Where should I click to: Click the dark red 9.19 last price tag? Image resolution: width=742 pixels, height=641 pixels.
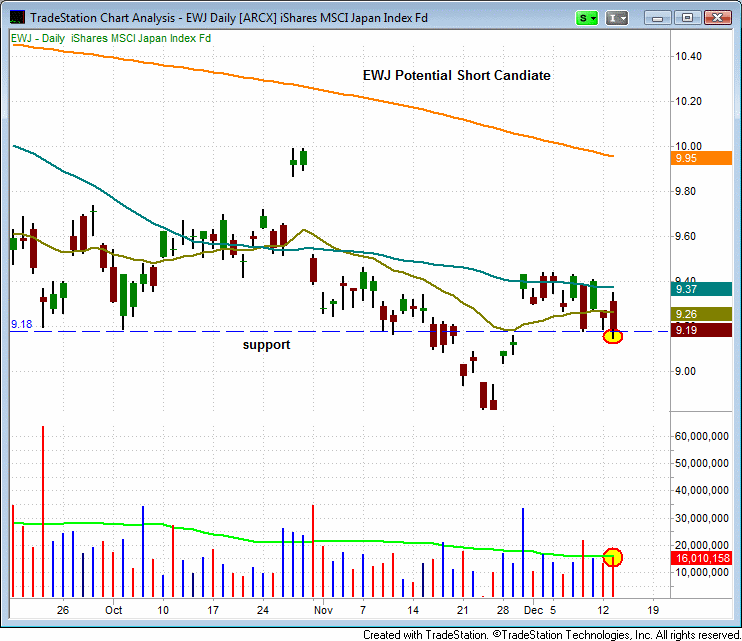click(x=701, y=330)
